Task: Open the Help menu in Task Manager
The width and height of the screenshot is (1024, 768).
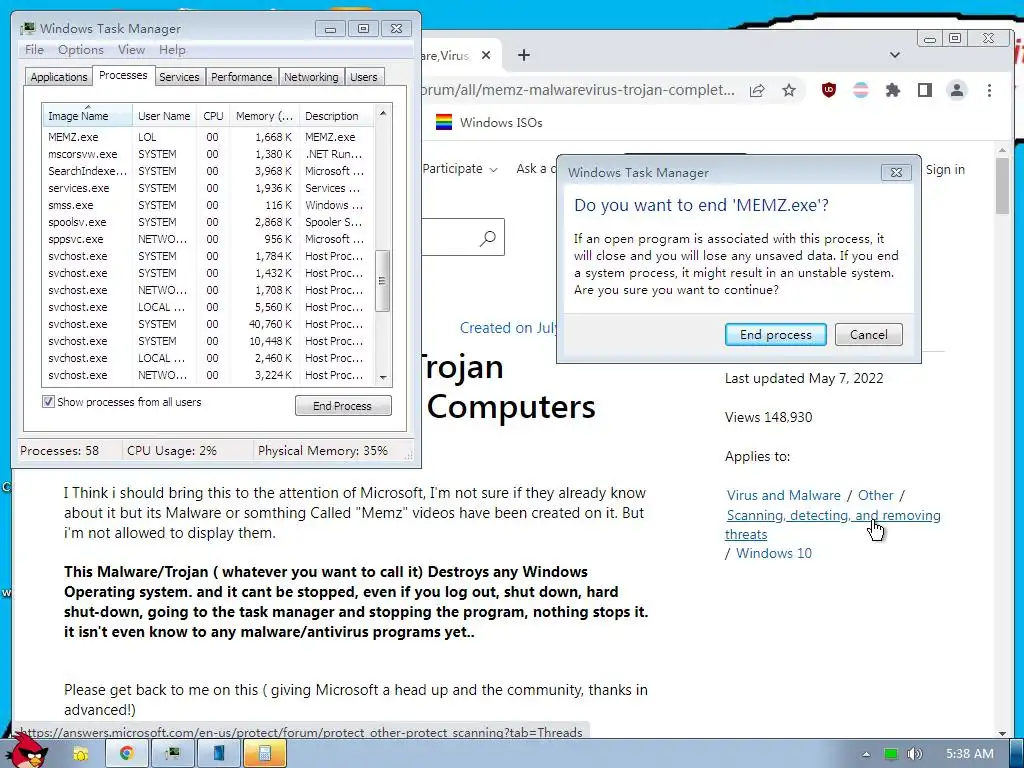Action: coord(172,50)
